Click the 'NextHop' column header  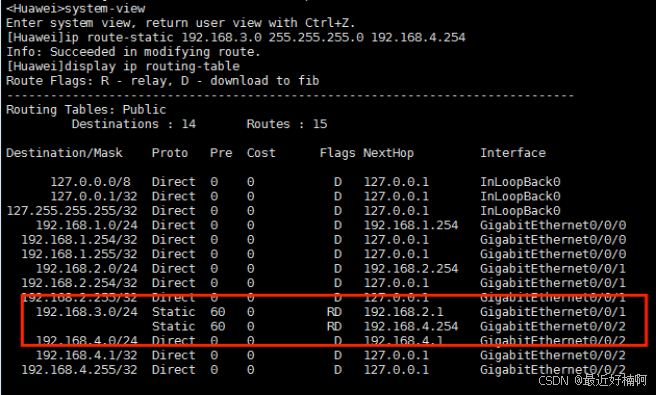[x=388, y=153]
